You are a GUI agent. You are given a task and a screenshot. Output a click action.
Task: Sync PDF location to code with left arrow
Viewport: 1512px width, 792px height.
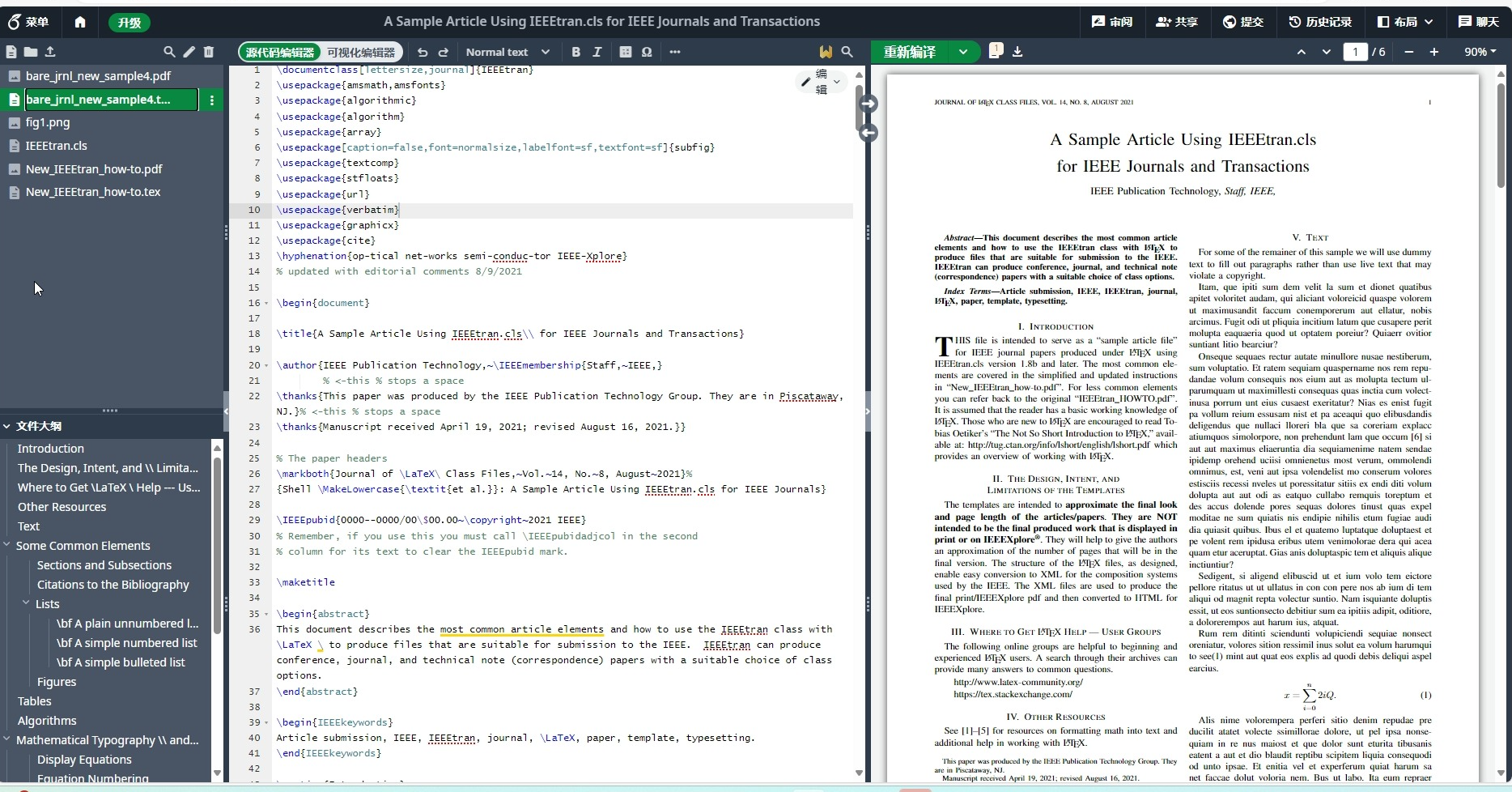(x=869, y=133)
